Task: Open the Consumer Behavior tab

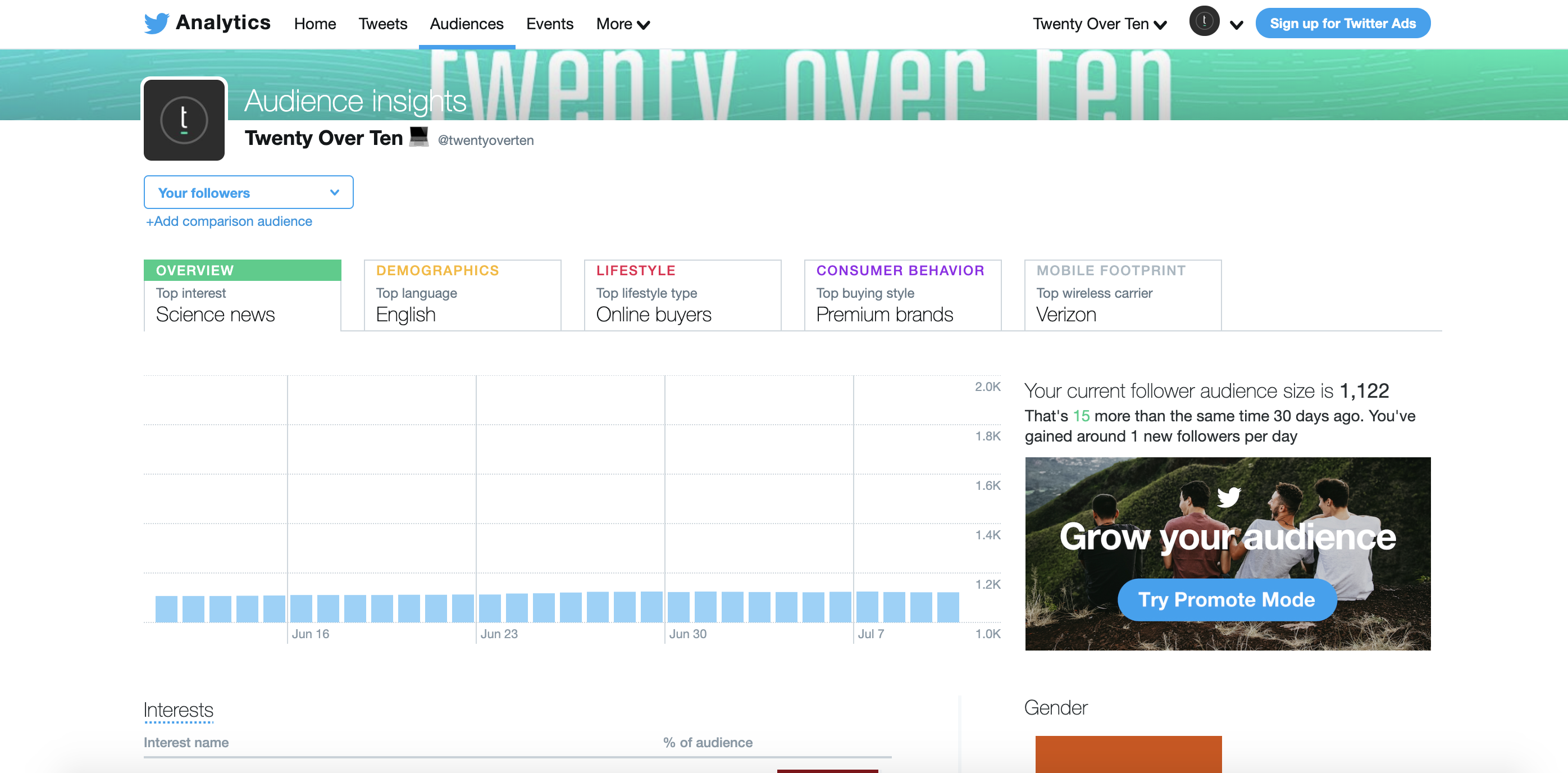Action: 902,295
